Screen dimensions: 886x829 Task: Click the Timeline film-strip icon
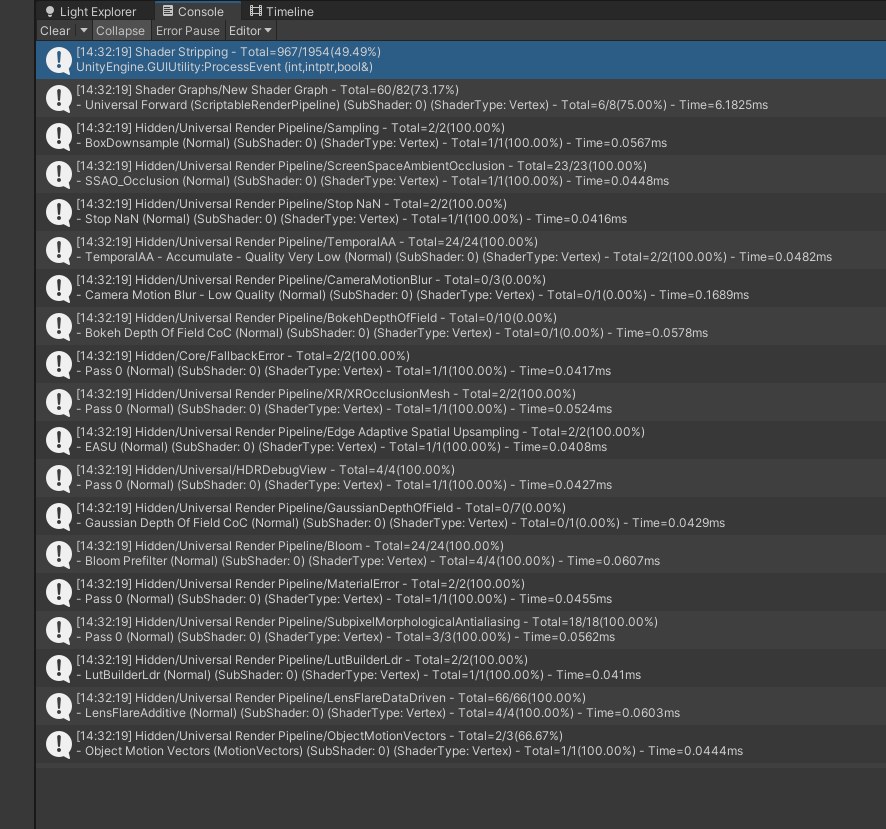pyautogui.click(x=256, y=11)
